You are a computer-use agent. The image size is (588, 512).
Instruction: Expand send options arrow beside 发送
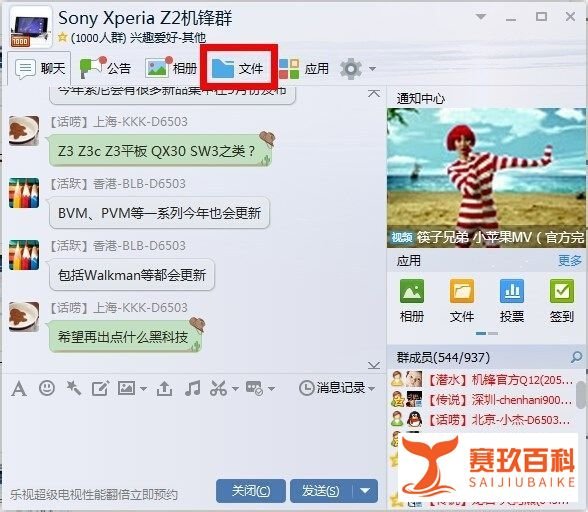point(365,491)
